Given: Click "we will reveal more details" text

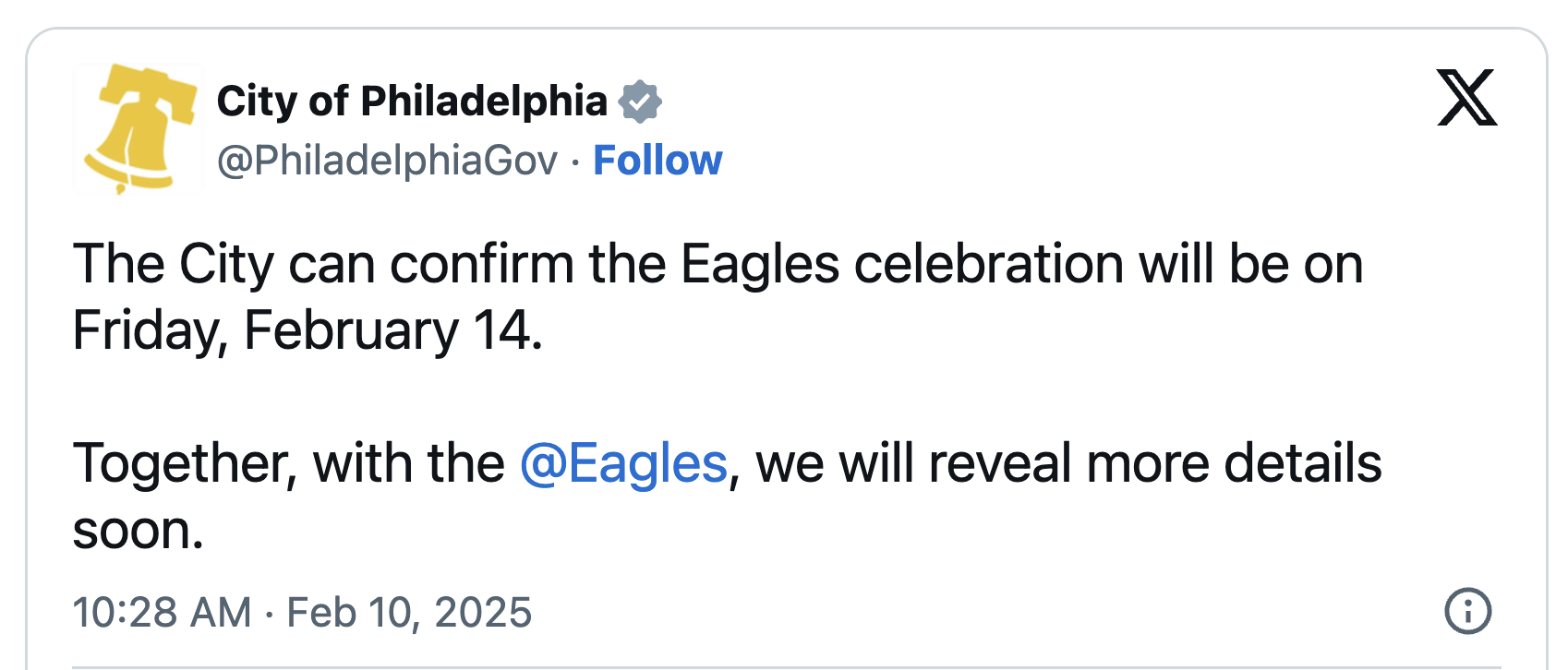Looking at the screenshot, I should pos(1068,463).
